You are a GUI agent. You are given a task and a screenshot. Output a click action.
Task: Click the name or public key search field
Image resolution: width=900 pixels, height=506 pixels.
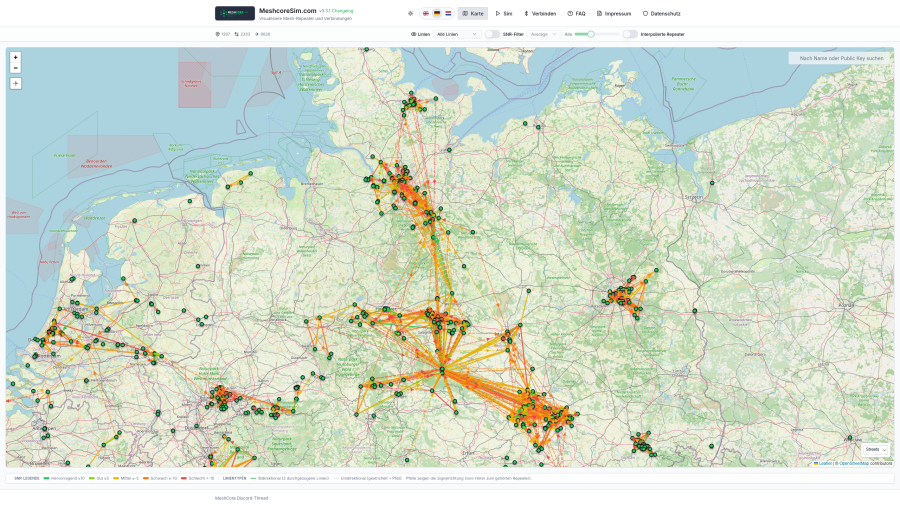840,58
